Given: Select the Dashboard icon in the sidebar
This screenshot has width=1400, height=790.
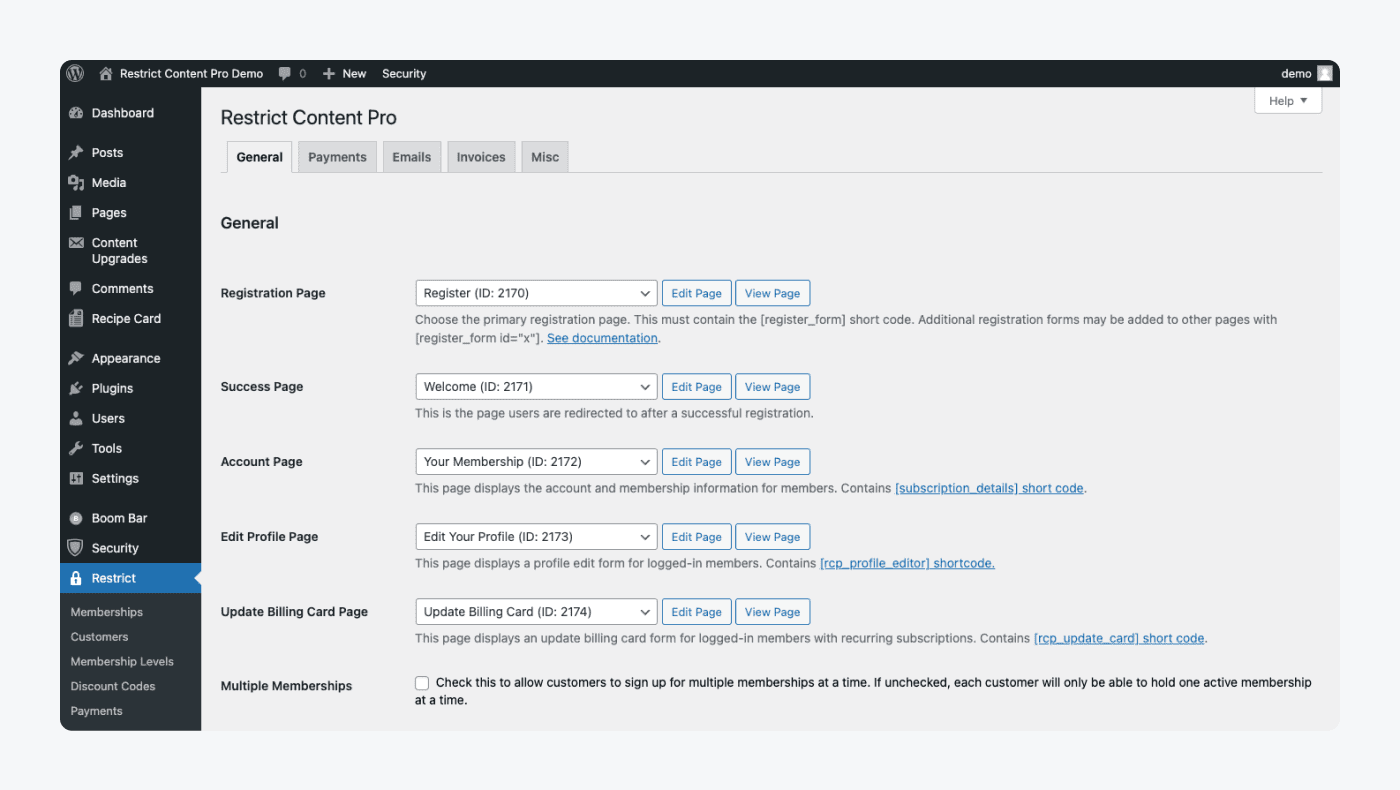Looking at the screenshot, I should (x=78, y=112).
